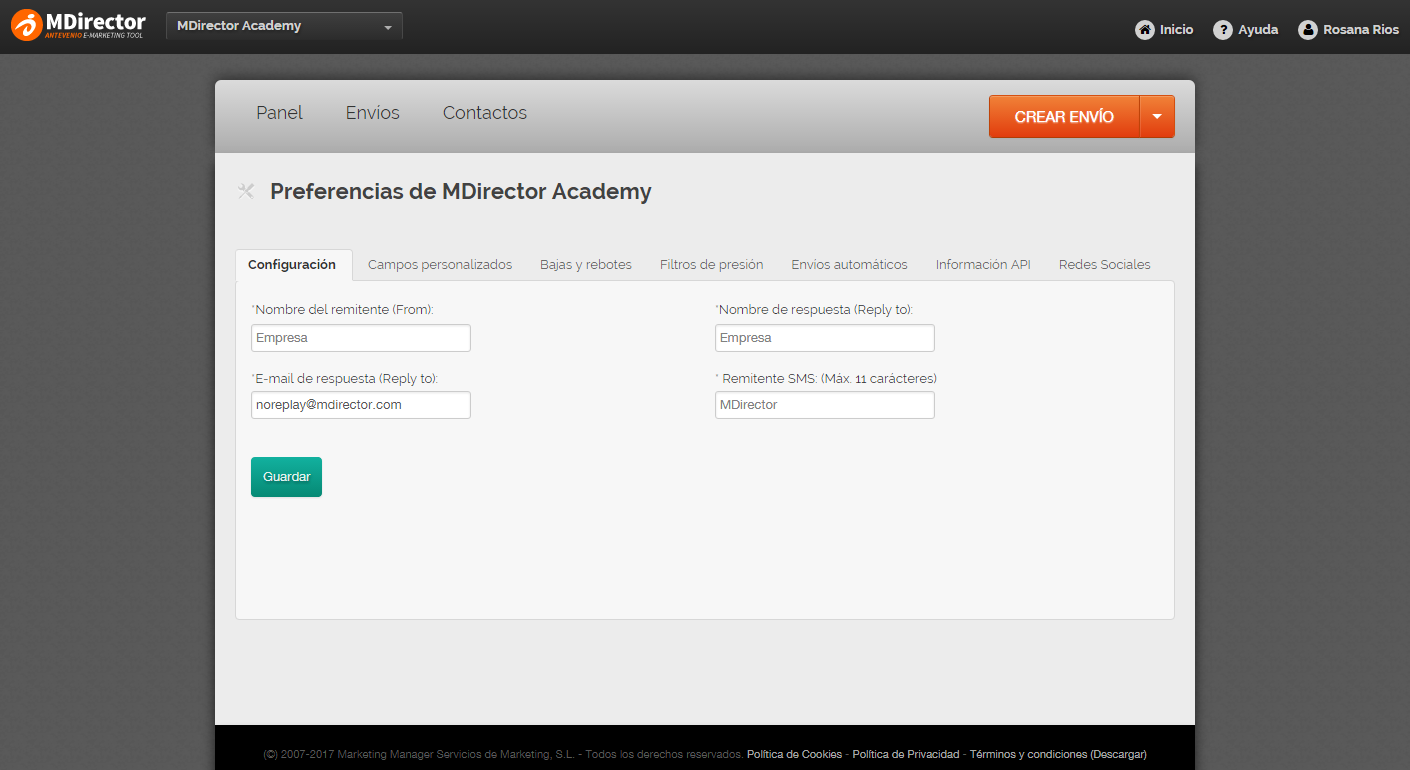Click the 'Nombre de respuesta (Reply to):' label
The height and width of the screenshot is (770, 1410).
[x=814, y=310]
